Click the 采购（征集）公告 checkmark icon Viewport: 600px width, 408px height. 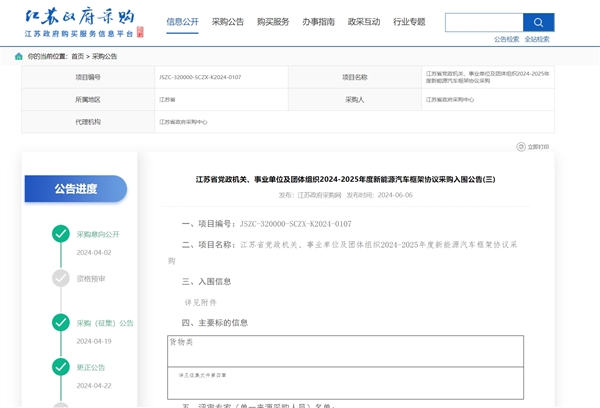coord(61,323)
